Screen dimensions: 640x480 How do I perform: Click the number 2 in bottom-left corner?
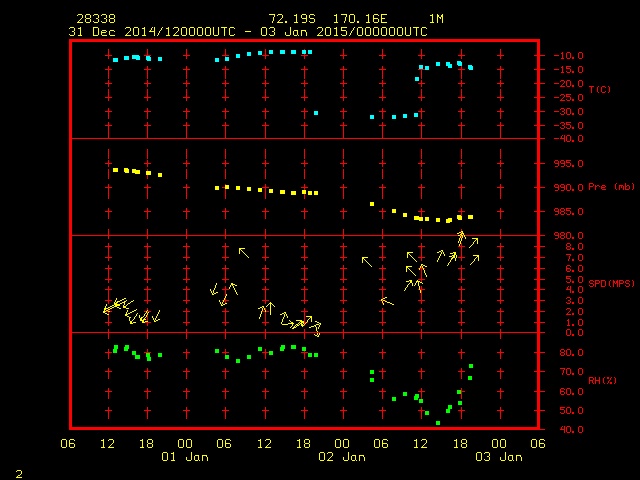(x=18, y=471)
